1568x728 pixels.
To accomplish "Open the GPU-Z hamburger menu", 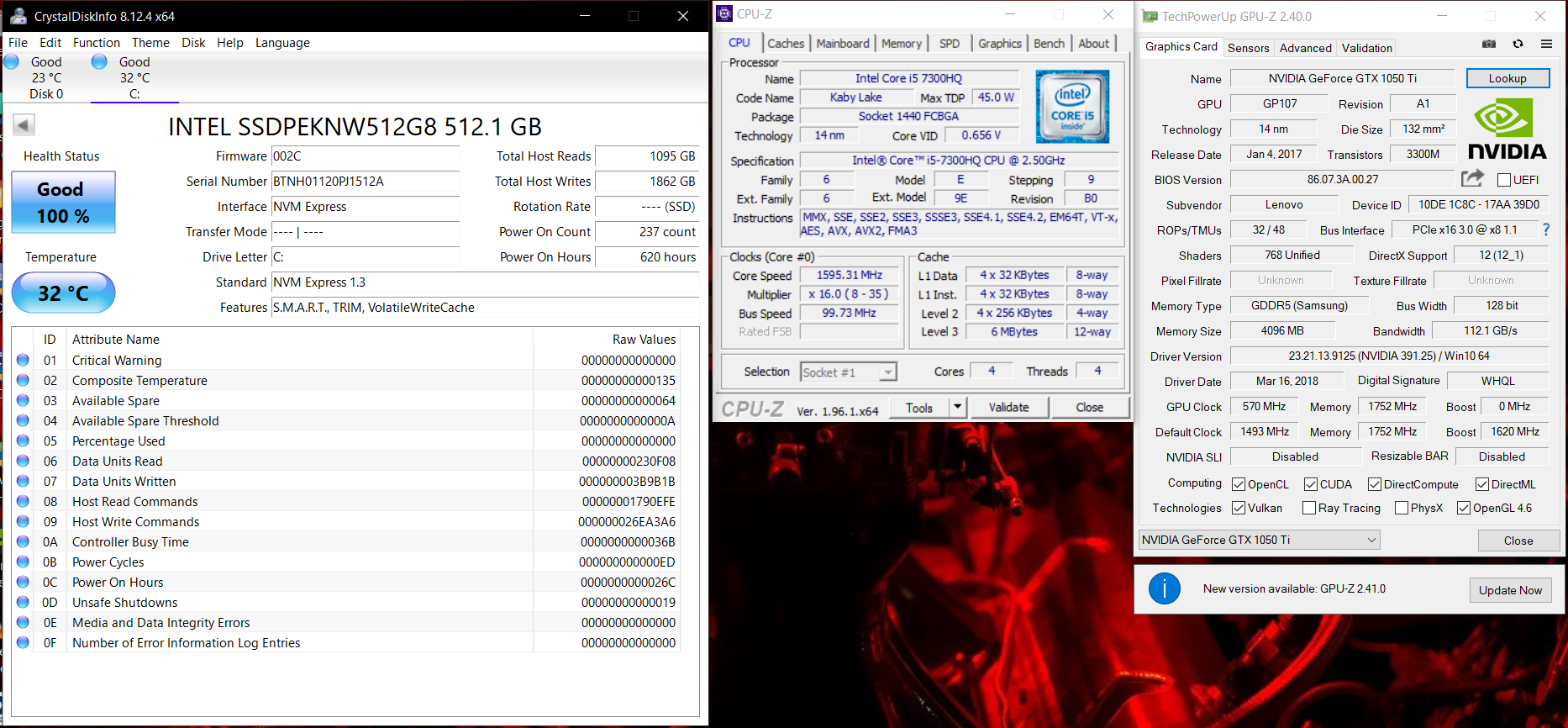I will 1546,44.
